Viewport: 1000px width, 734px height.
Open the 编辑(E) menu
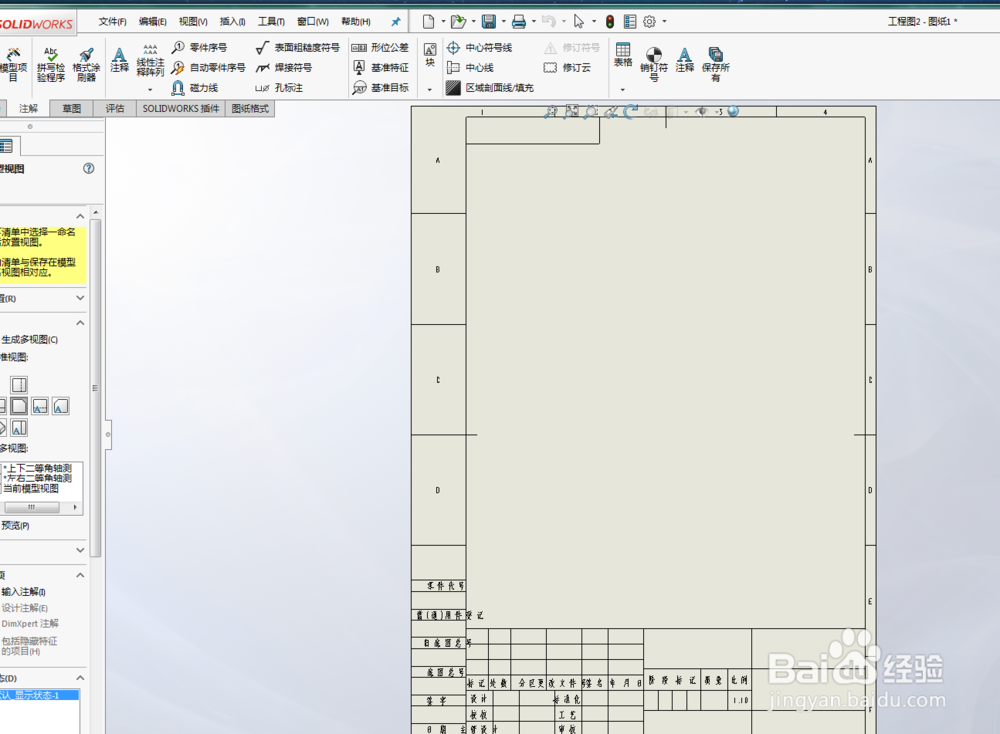click(153, 22)
